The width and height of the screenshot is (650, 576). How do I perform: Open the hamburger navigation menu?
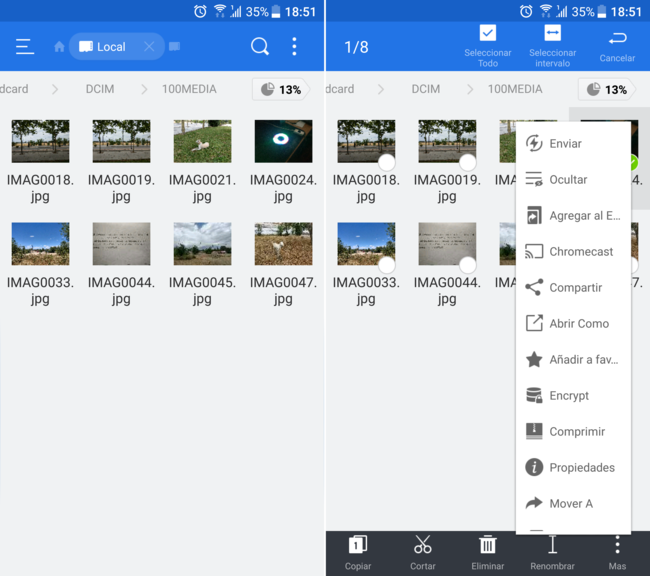[x=25, y=47]
